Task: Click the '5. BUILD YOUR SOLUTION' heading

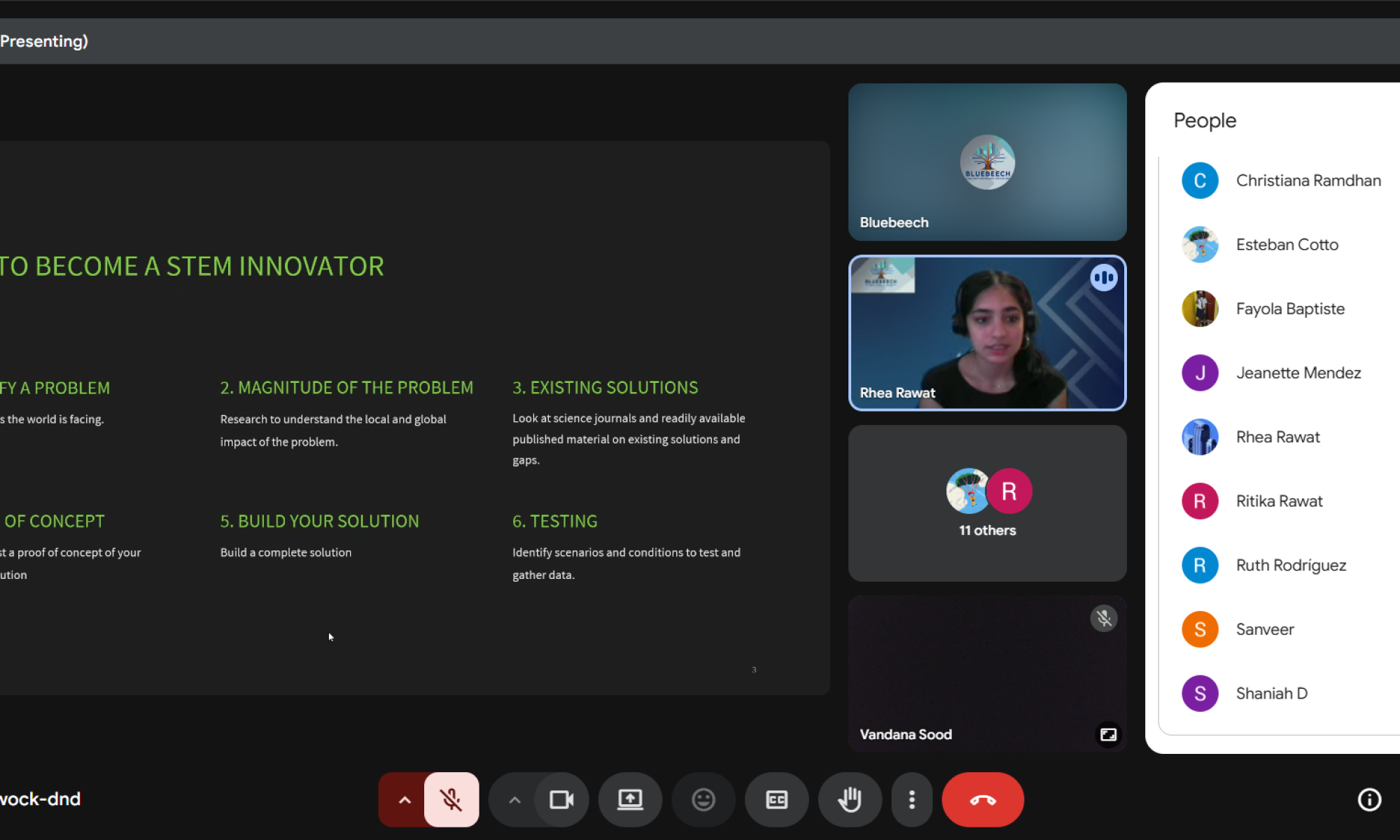Action: click(319, 521)
